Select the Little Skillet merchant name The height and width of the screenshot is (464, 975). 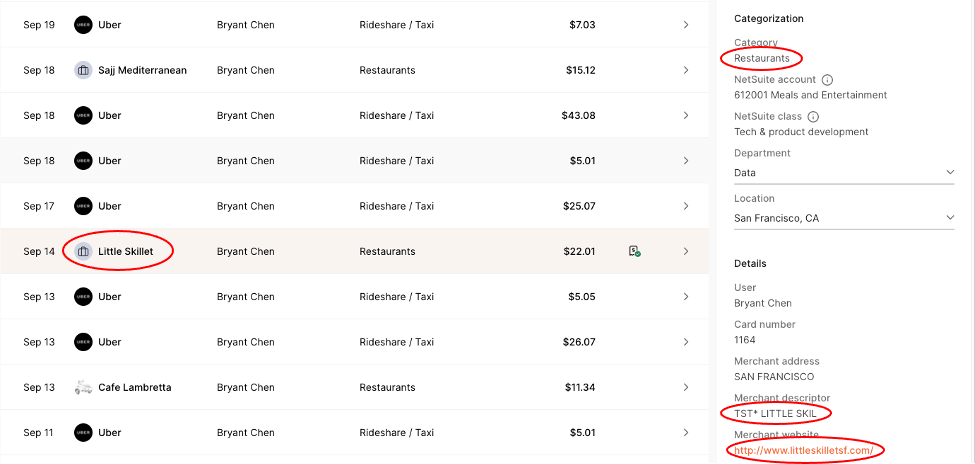126,251
